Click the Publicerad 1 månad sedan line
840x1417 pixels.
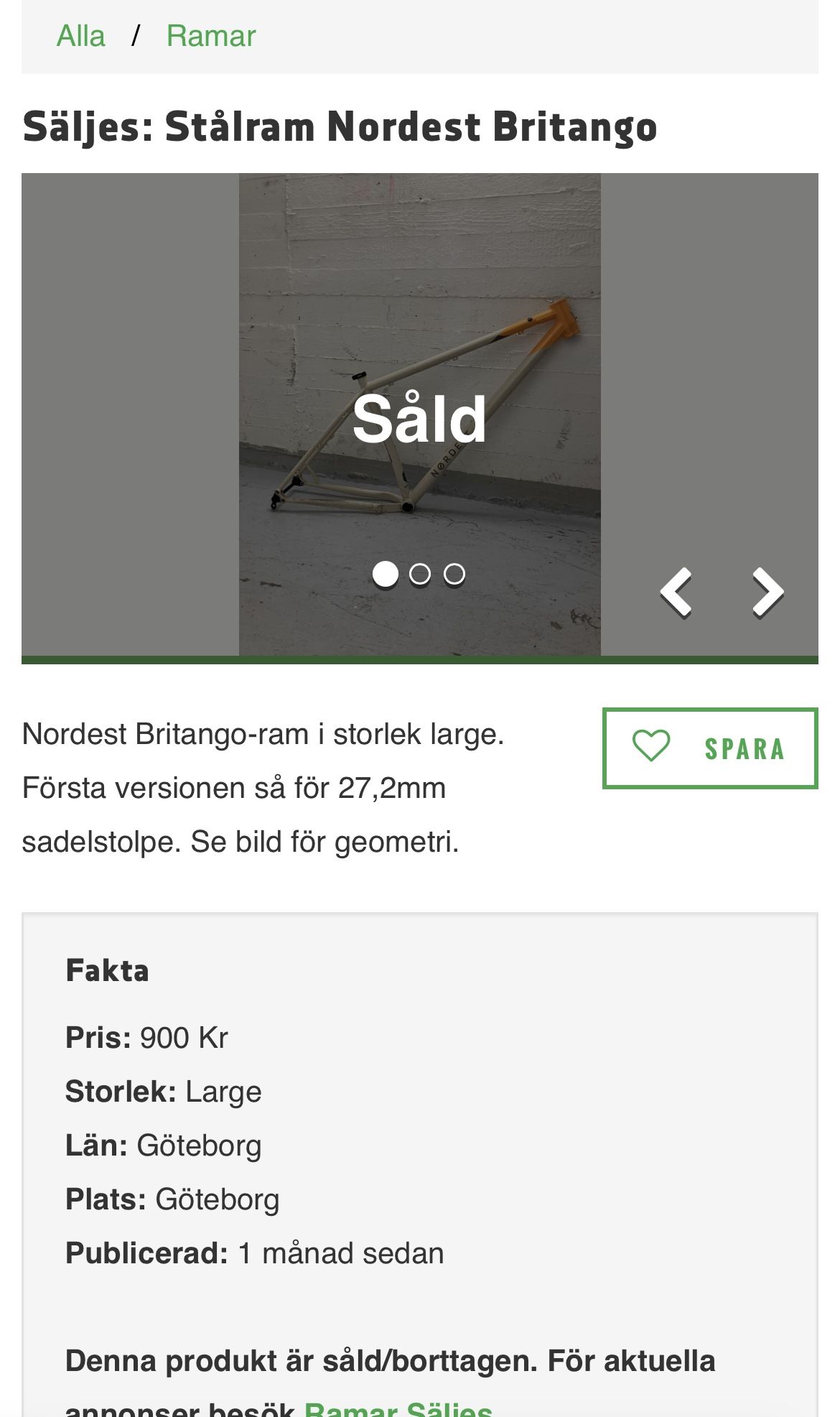point(255,1253)
